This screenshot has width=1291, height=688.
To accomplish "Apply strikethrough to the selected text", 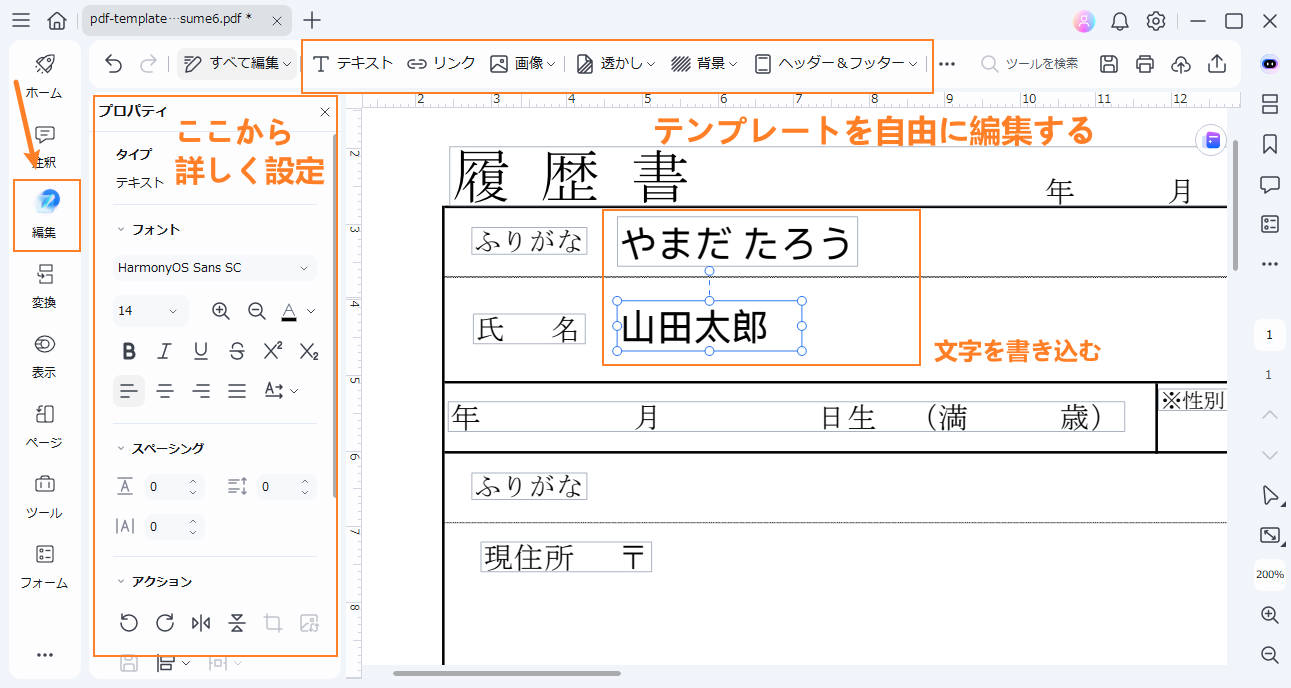I will (237, 351).
